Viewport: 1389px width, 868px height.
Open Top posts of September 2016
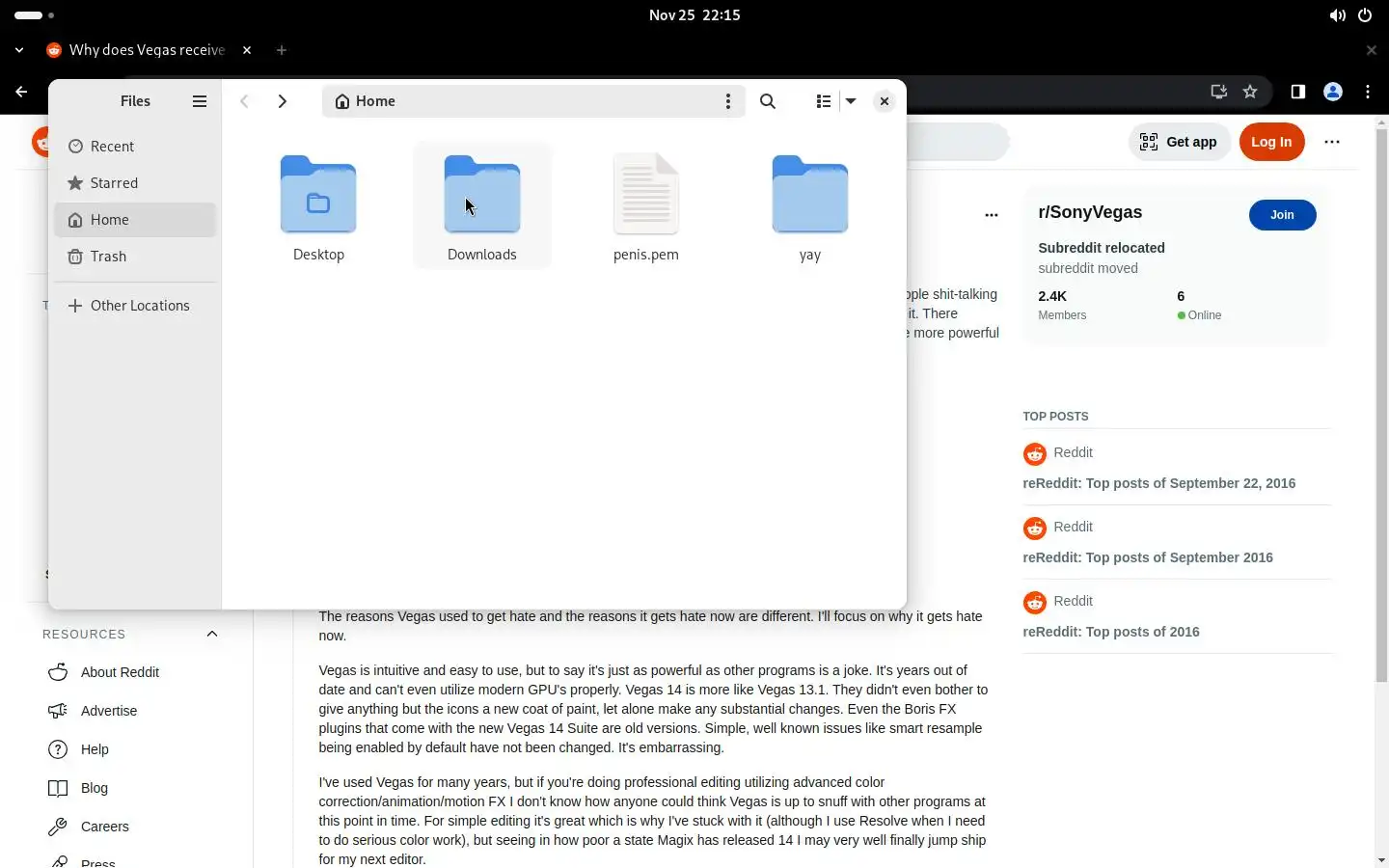pos(1148,557)
